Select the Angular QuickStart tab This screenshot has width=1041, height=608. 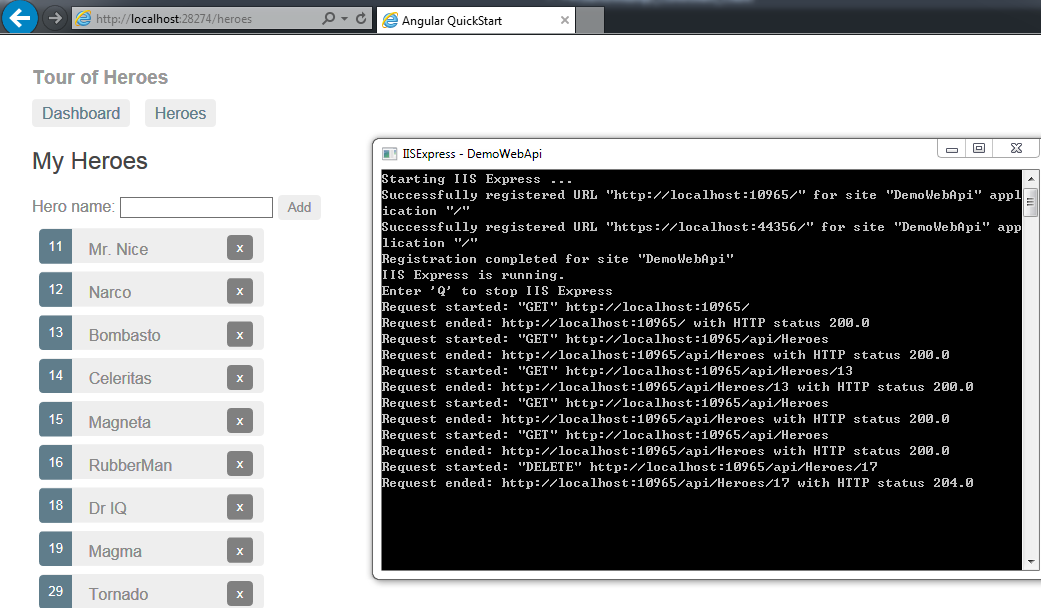click(475, 20)
